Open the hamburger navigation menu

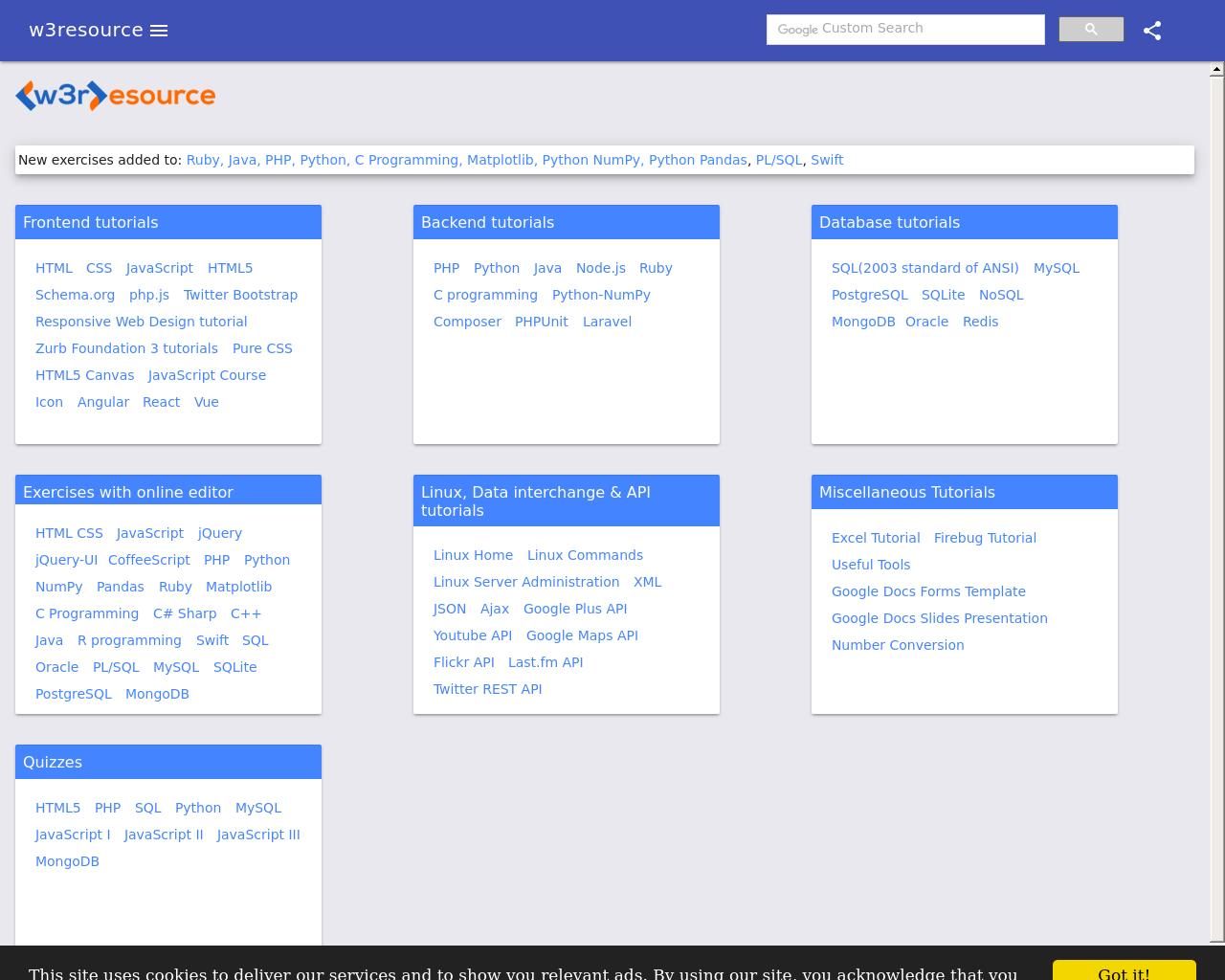pos(159,30)
